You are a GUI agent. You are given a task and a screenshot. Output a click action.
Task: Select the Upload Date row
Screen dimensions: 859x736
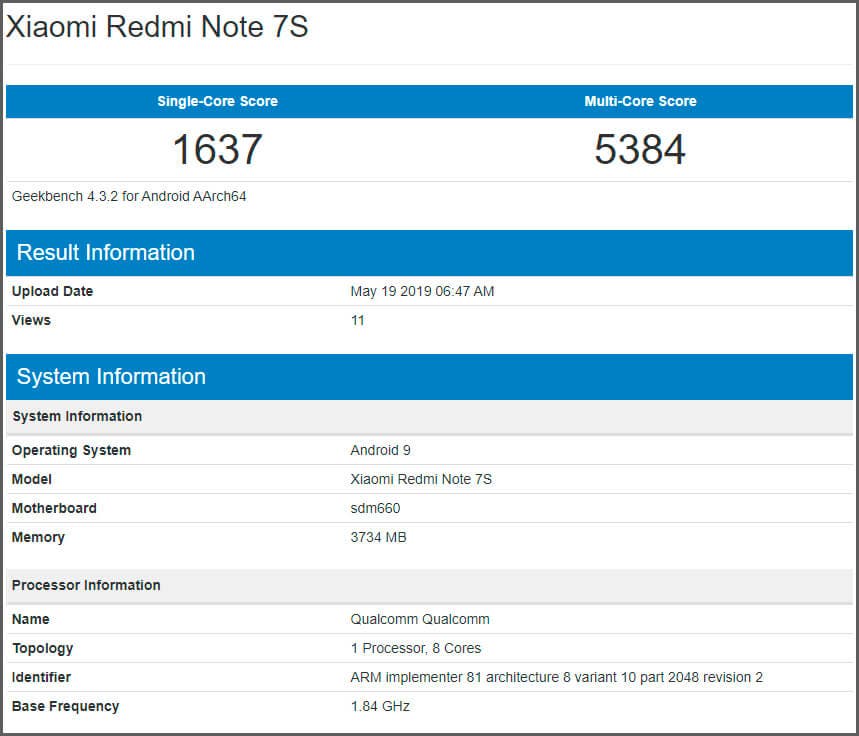(54, 291)
